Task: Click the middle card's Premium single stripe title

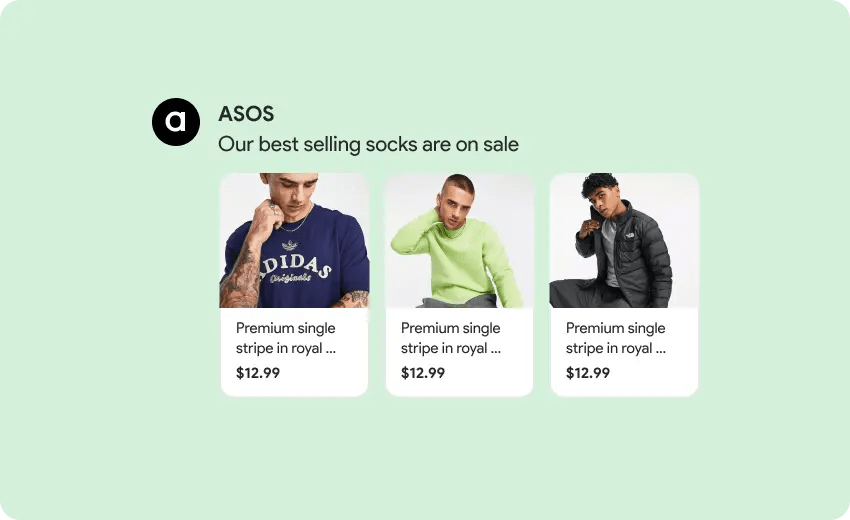Action: [451, 338]
